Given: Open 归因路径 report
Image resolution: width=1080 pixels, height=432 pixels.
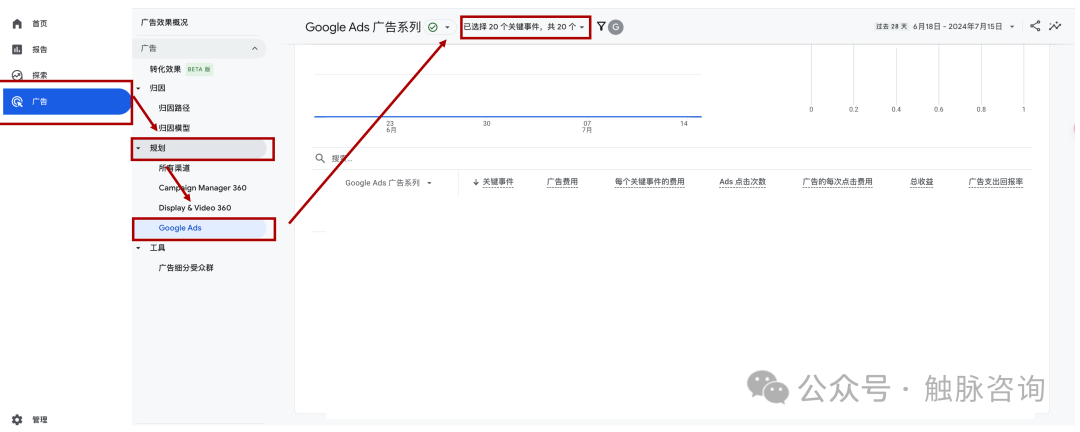Looking at the screenshot, I should (x=174, y=108).
